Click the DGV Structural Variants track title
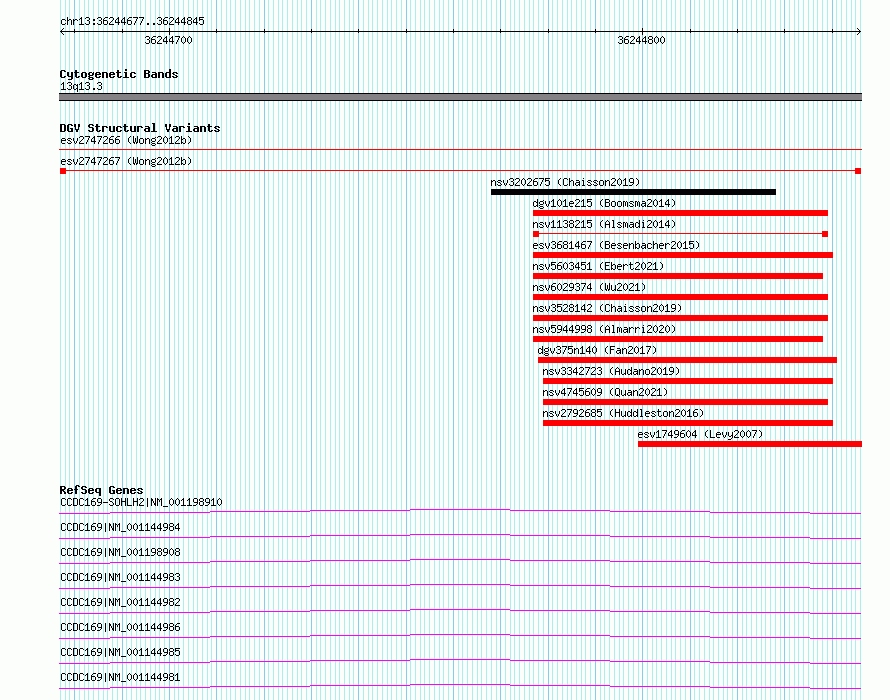This screenshot has height=700, width=890. 140,128
